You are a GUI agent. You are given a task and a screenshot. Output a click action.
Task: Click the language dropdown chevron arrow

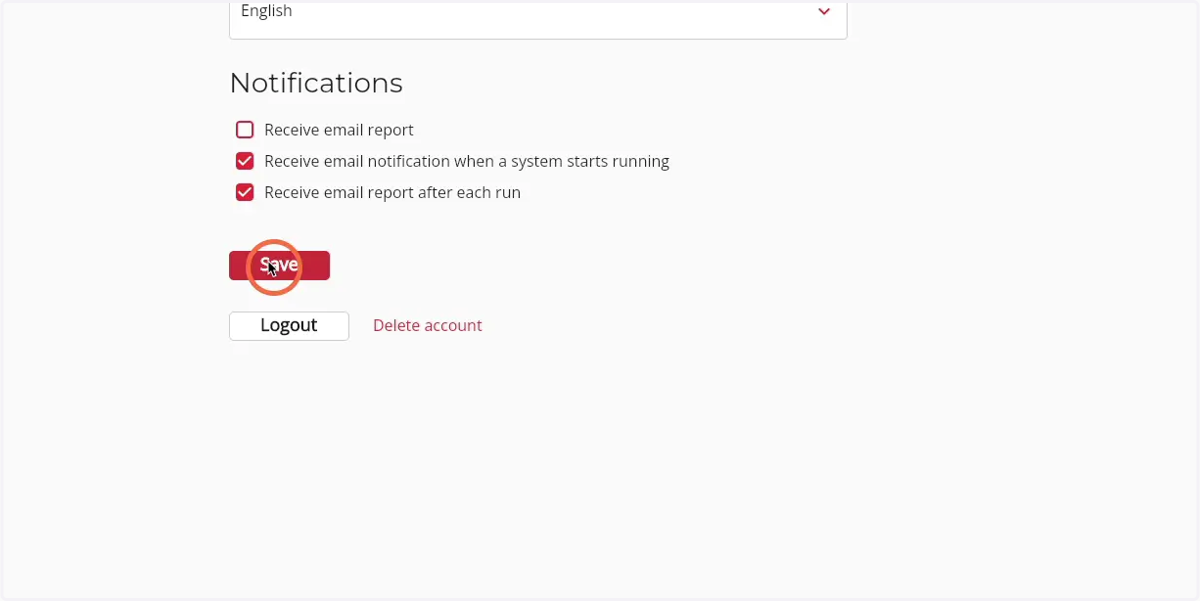point(824,12)
